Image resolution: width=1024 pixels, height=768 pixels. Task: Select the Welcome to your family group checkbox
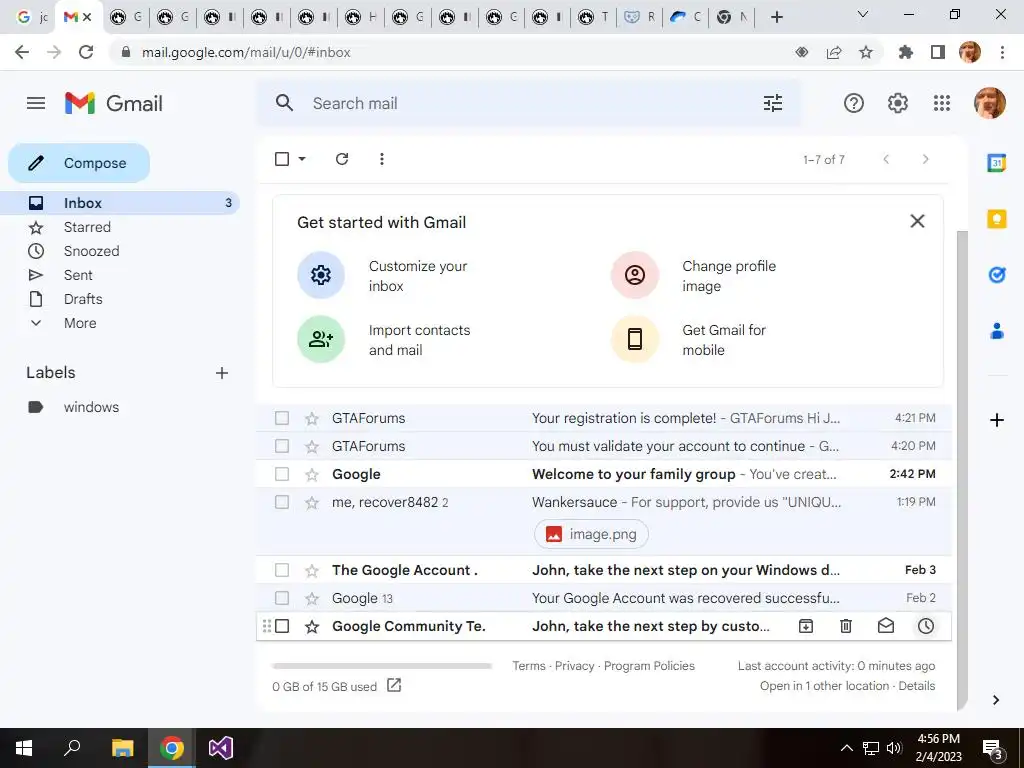pyautogui.click(x=282, y=474)
